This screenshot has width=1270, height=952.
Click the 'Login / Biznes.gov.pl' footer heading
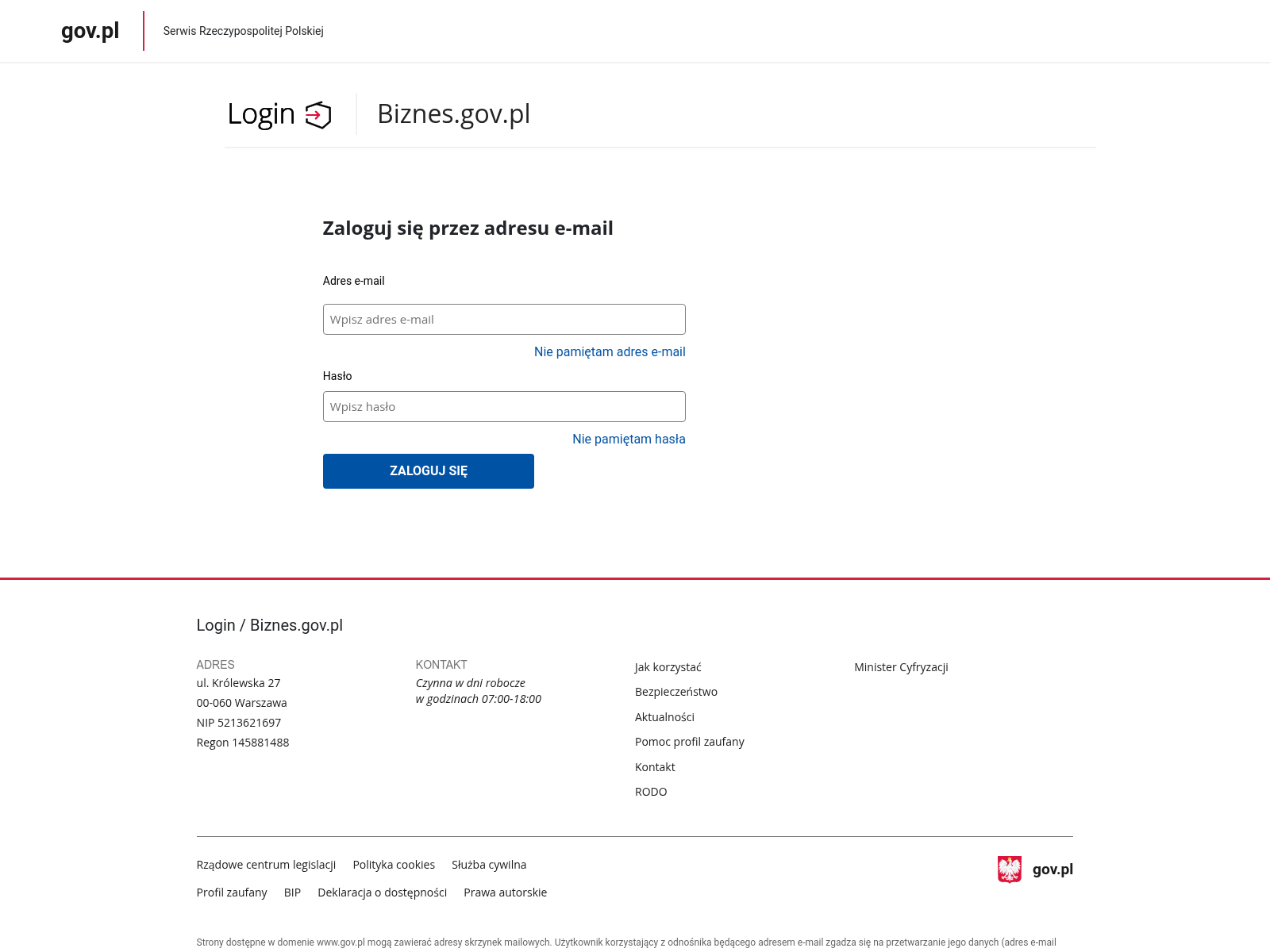[x=270, y=625]
